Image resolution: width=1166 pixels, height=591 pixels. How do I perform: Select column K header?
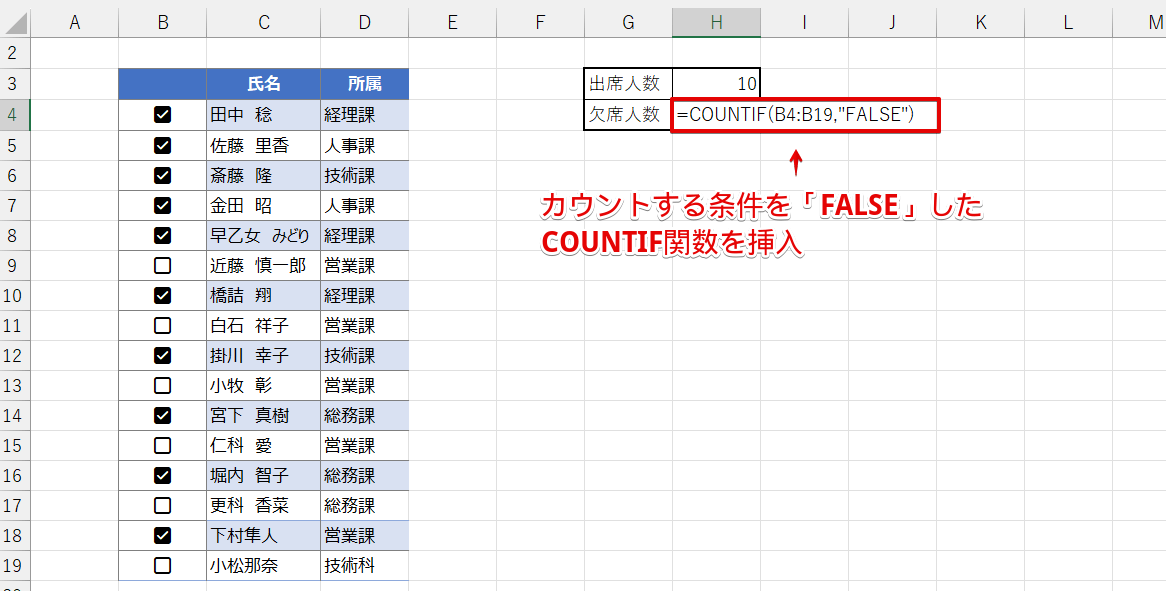[x=980, y=23]
